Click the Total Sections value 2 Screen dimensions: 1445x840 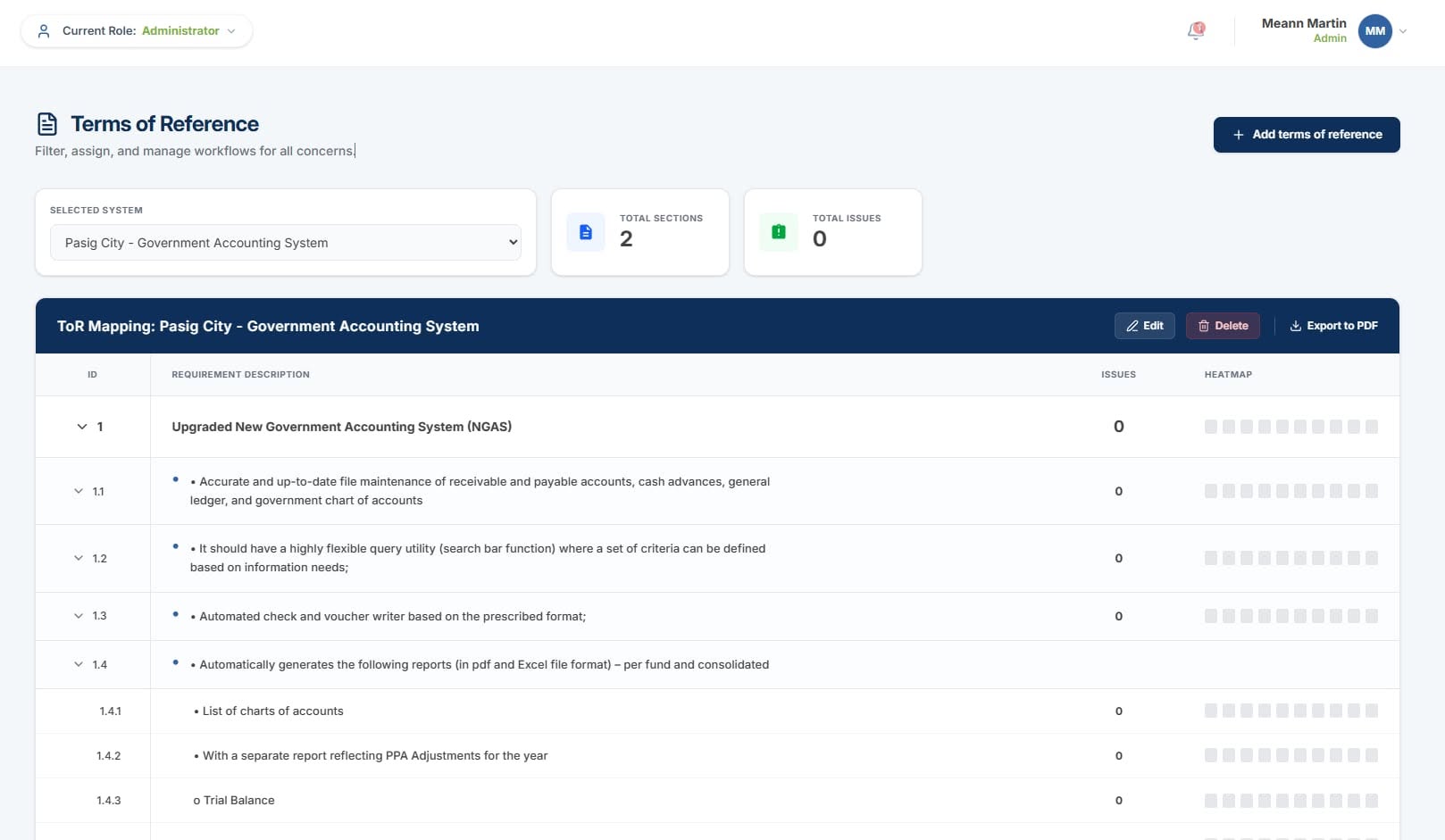click(626, 239)
